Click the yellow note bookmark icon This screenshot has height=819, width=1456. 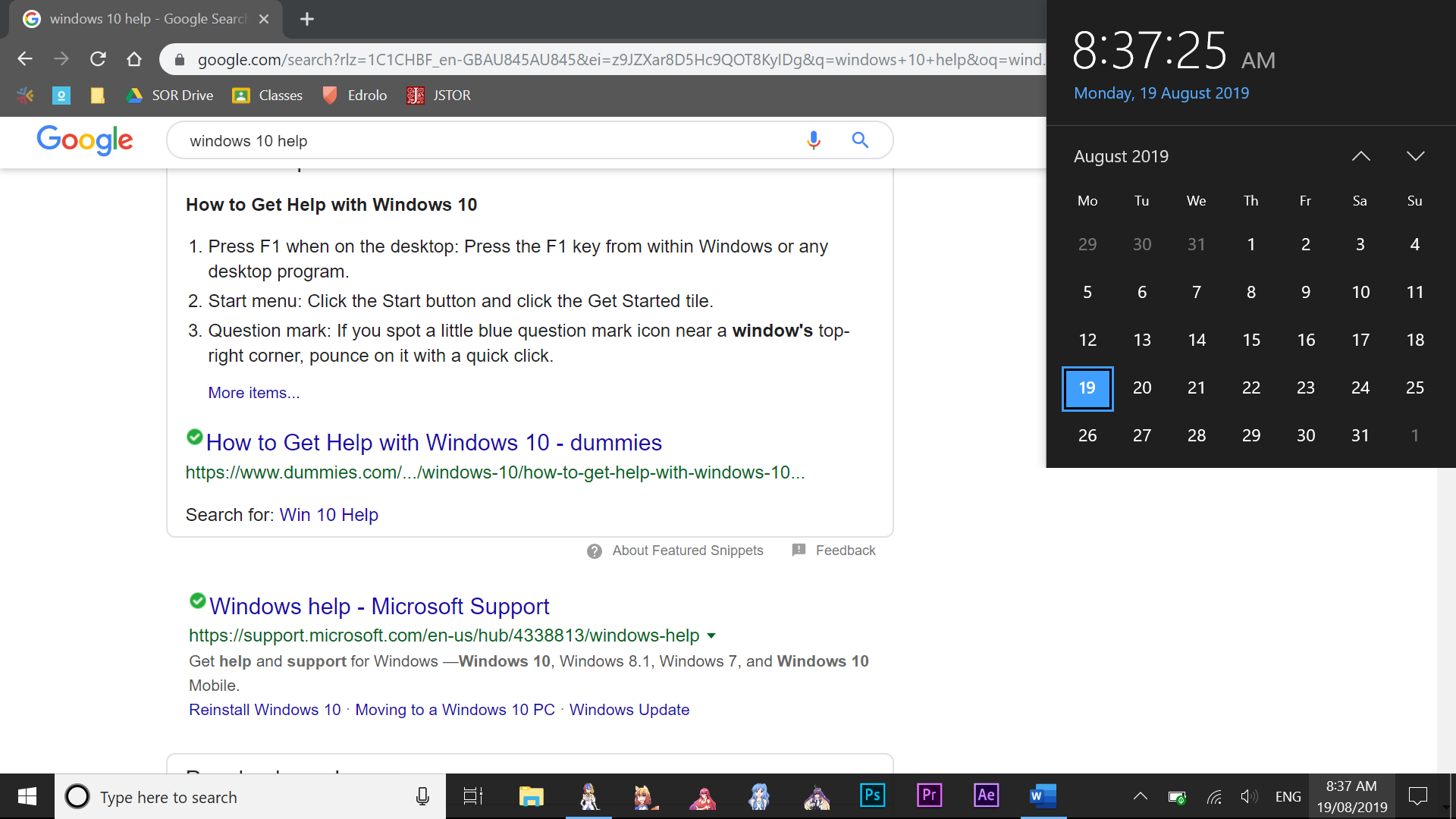[97, 96]
